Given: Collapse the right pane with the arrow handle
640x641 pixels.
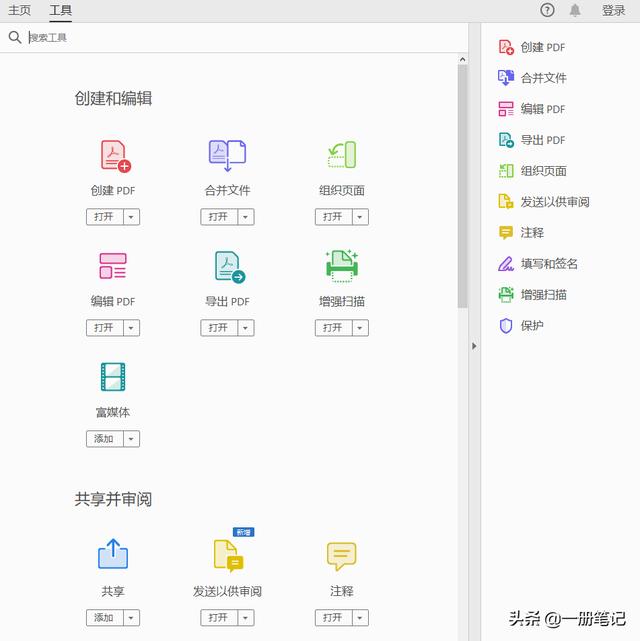Looking at the screenshot, I should pos(474,346).
